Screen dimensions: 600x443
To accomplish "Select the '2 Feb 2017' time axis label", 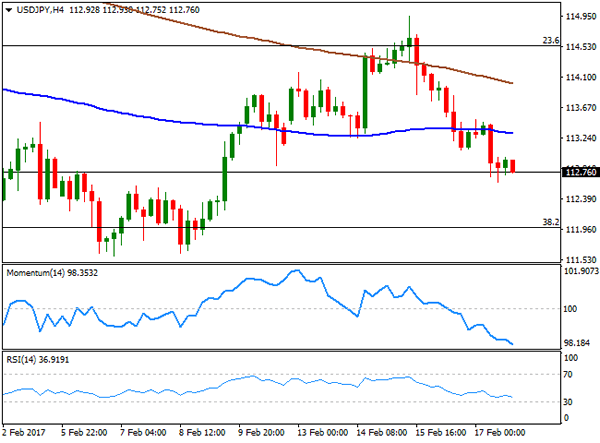I will click(24, 433).
